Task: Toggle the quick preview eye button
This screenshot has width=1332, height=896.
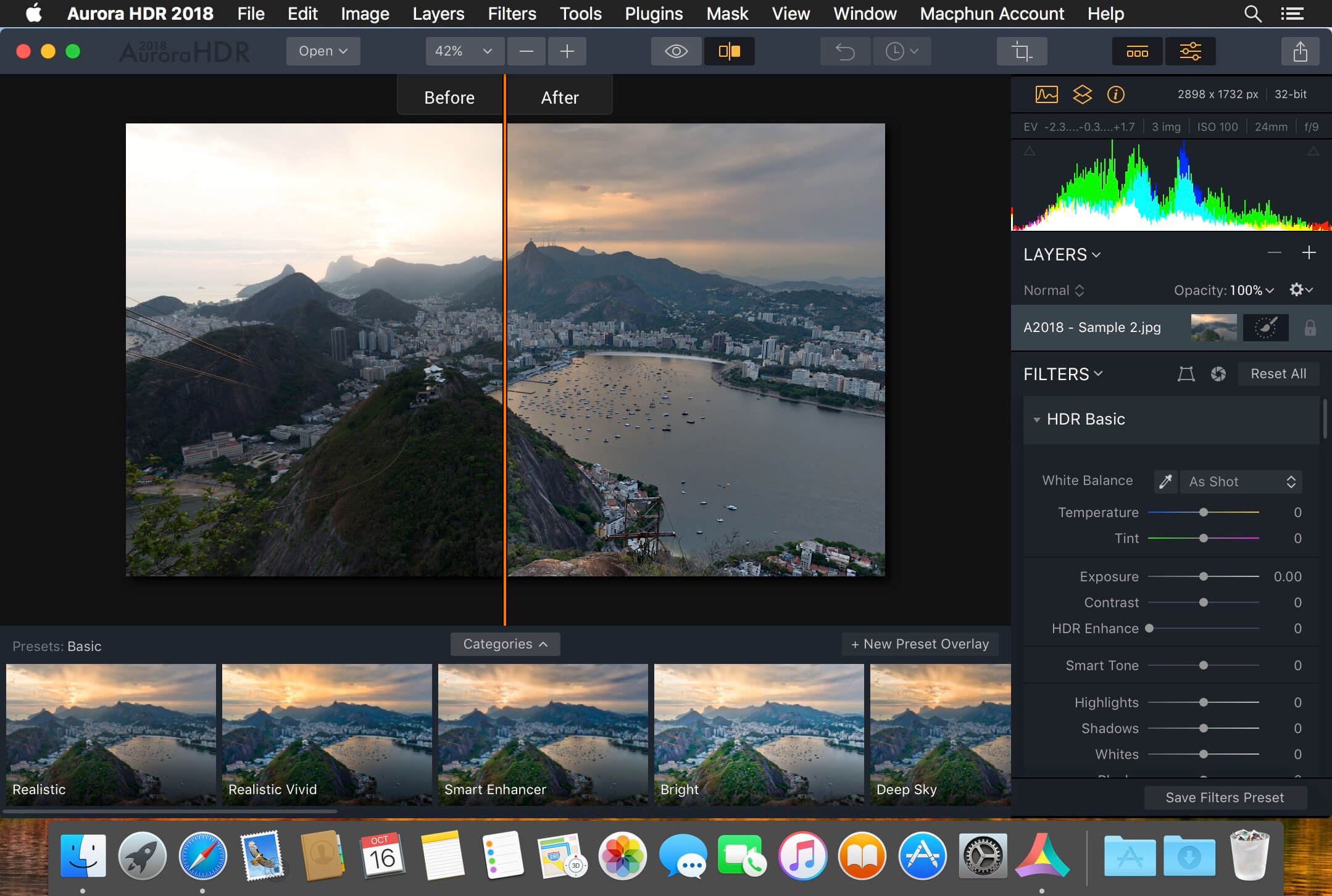Action: pyautogui.click(x=676, y=51)
